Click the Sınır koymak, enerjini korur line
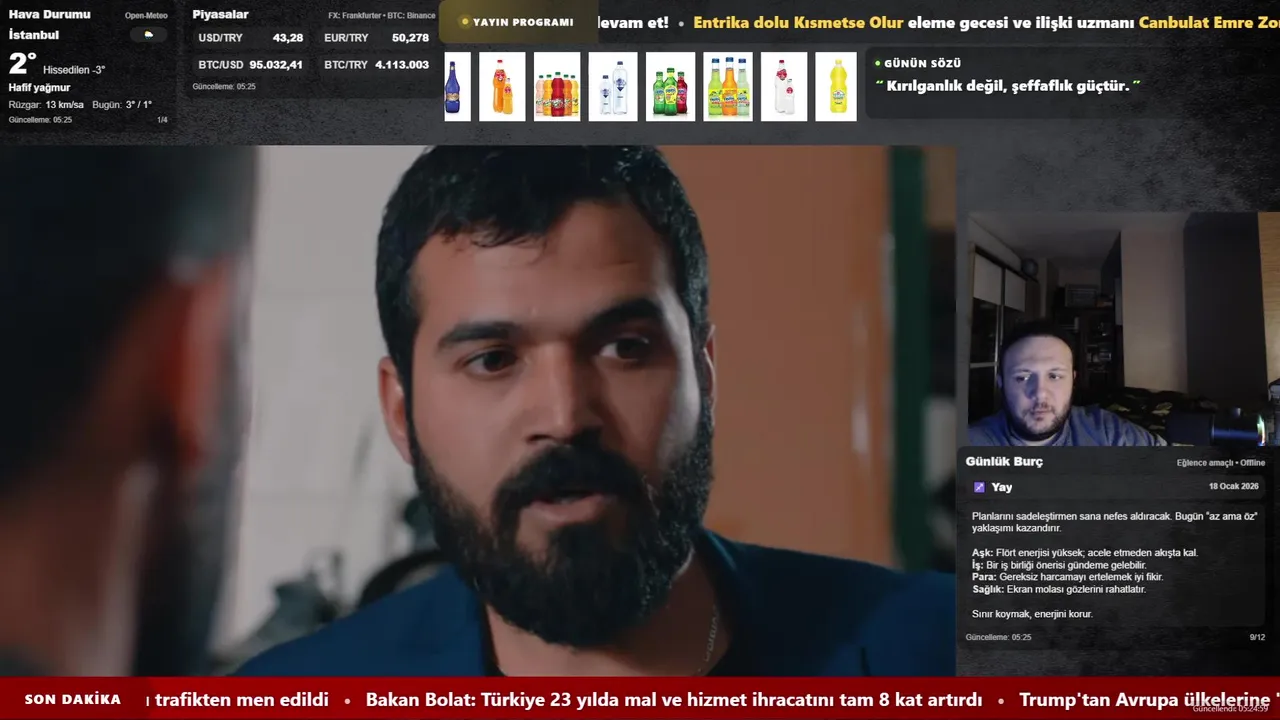Screen dimensions: 1280x720 1032,614
